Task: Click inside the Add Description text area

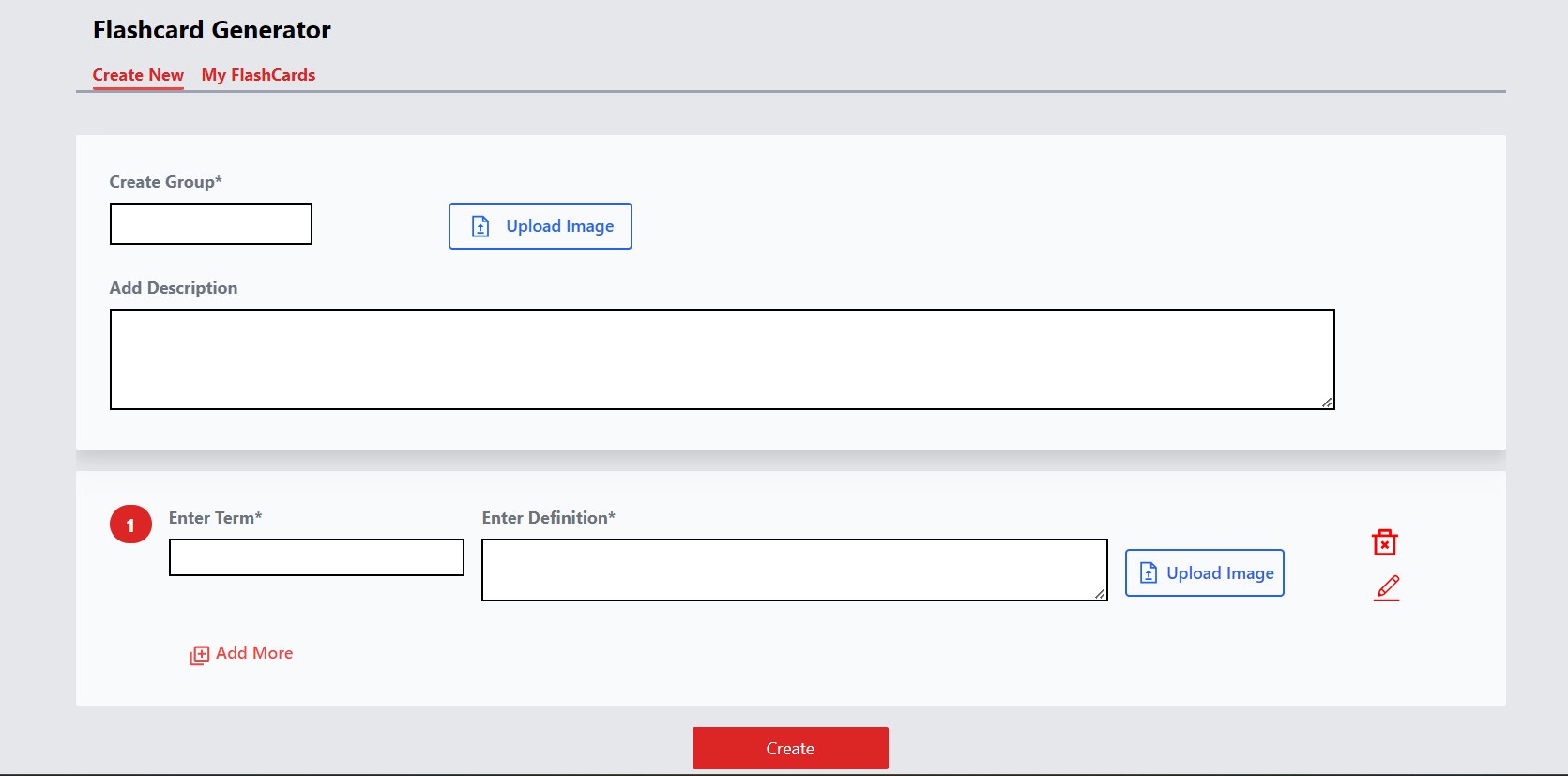Action: tap(722, 359)
